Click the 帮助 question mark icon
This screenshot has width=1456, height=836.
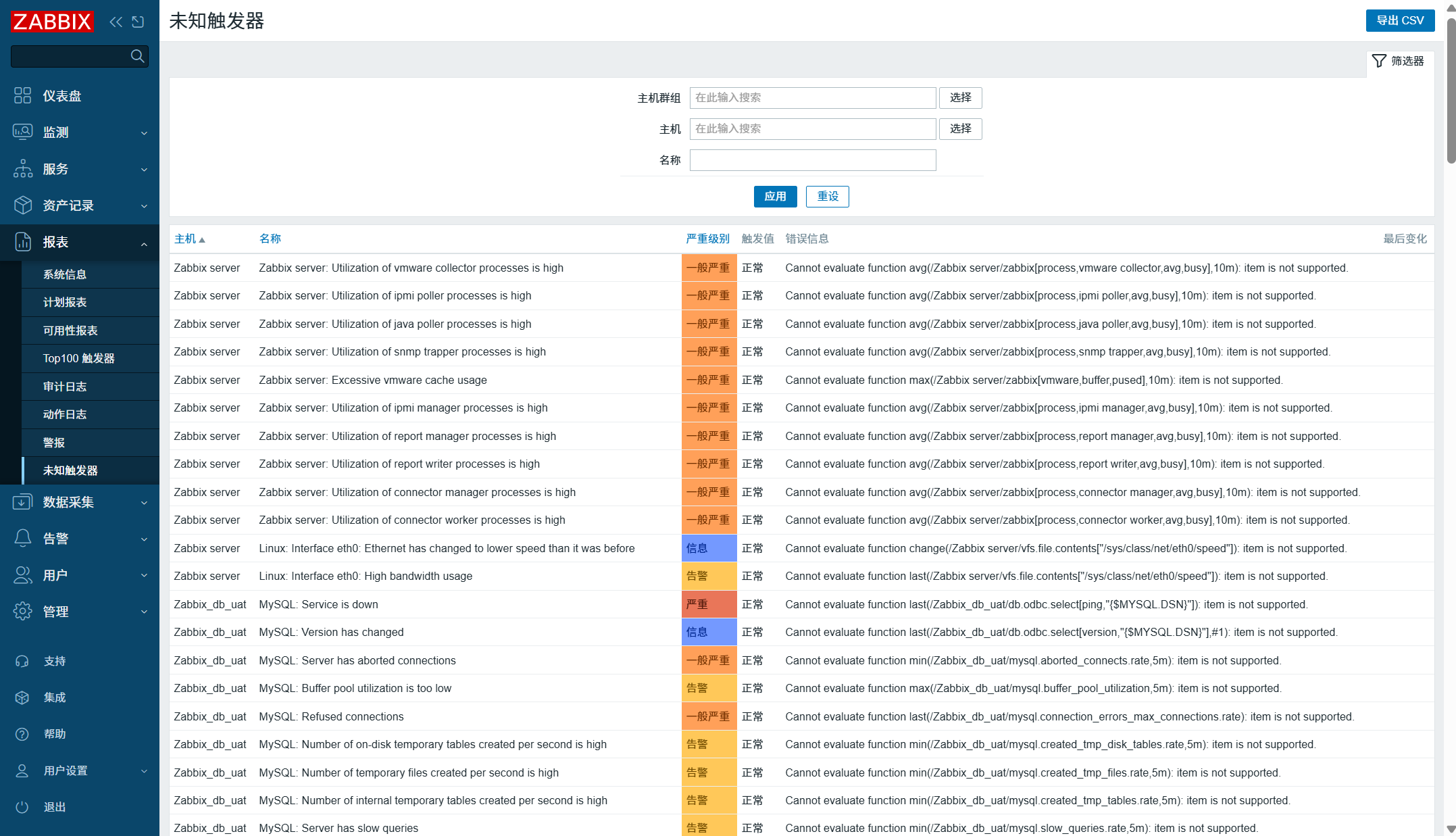point(22,734)
